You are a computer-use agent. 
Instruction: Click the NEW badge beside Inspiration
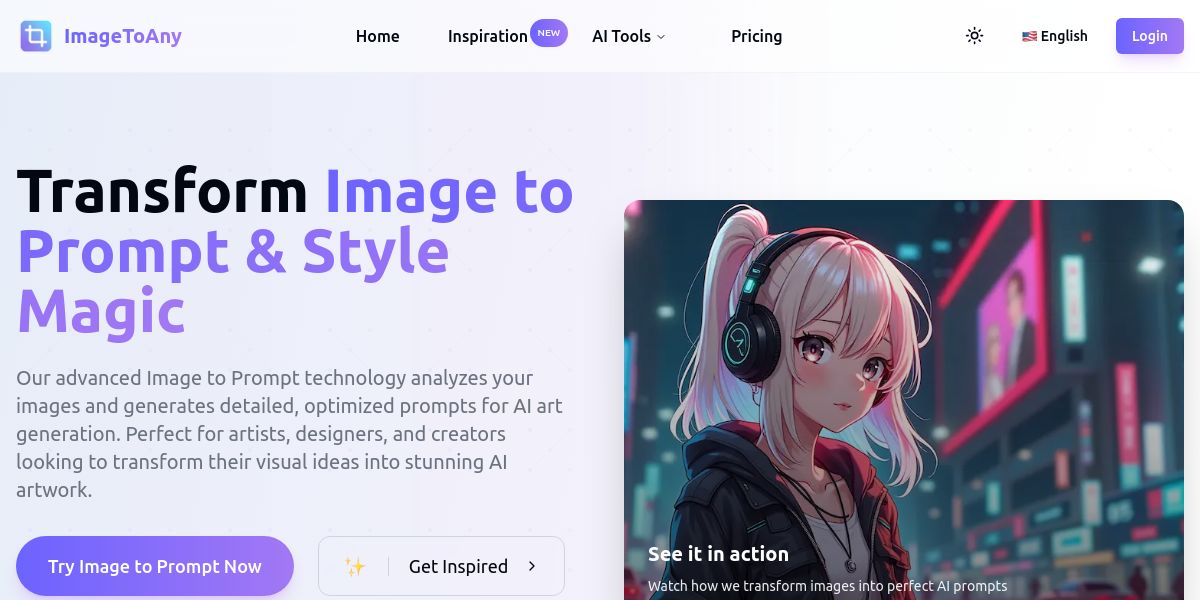click(549, 33)
